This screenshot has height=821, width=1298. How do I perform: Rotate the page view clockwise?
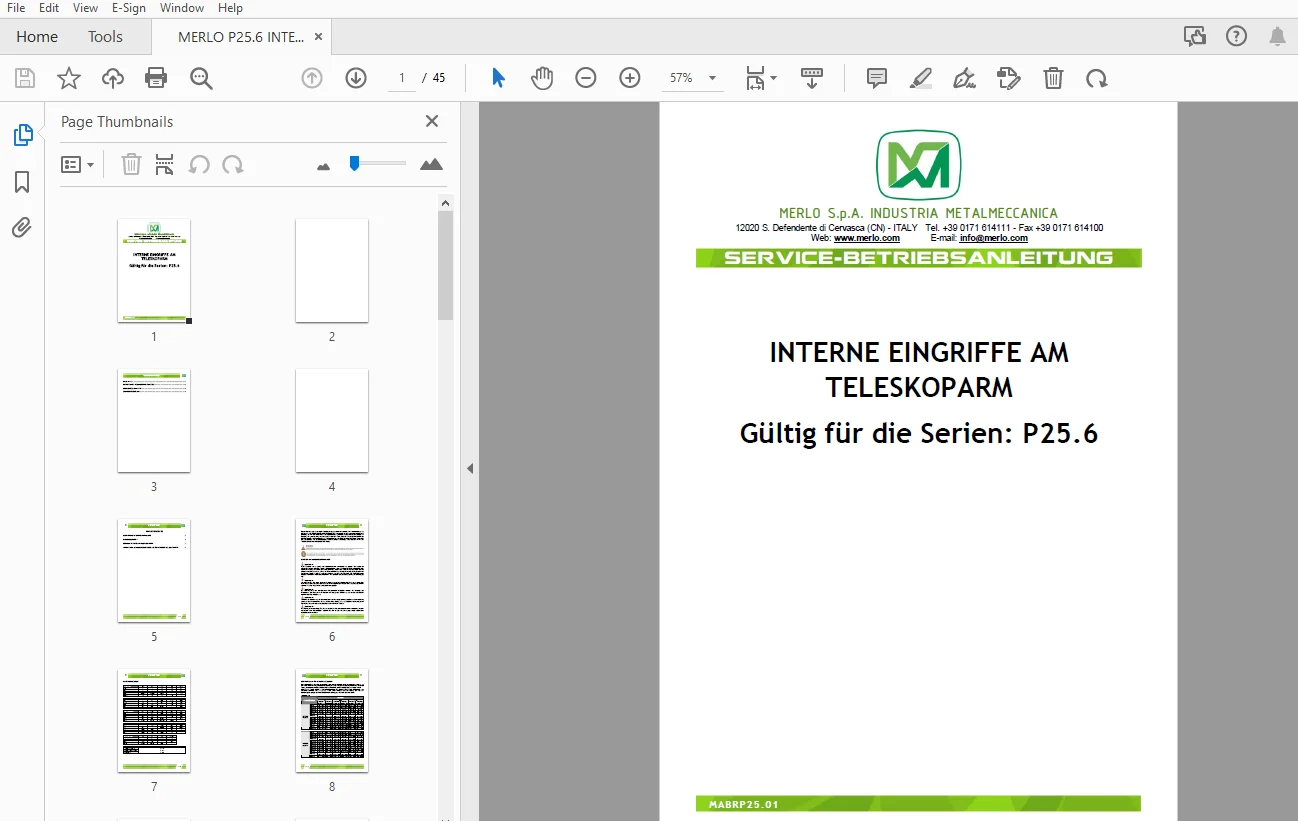click(x=1097, y=78)
